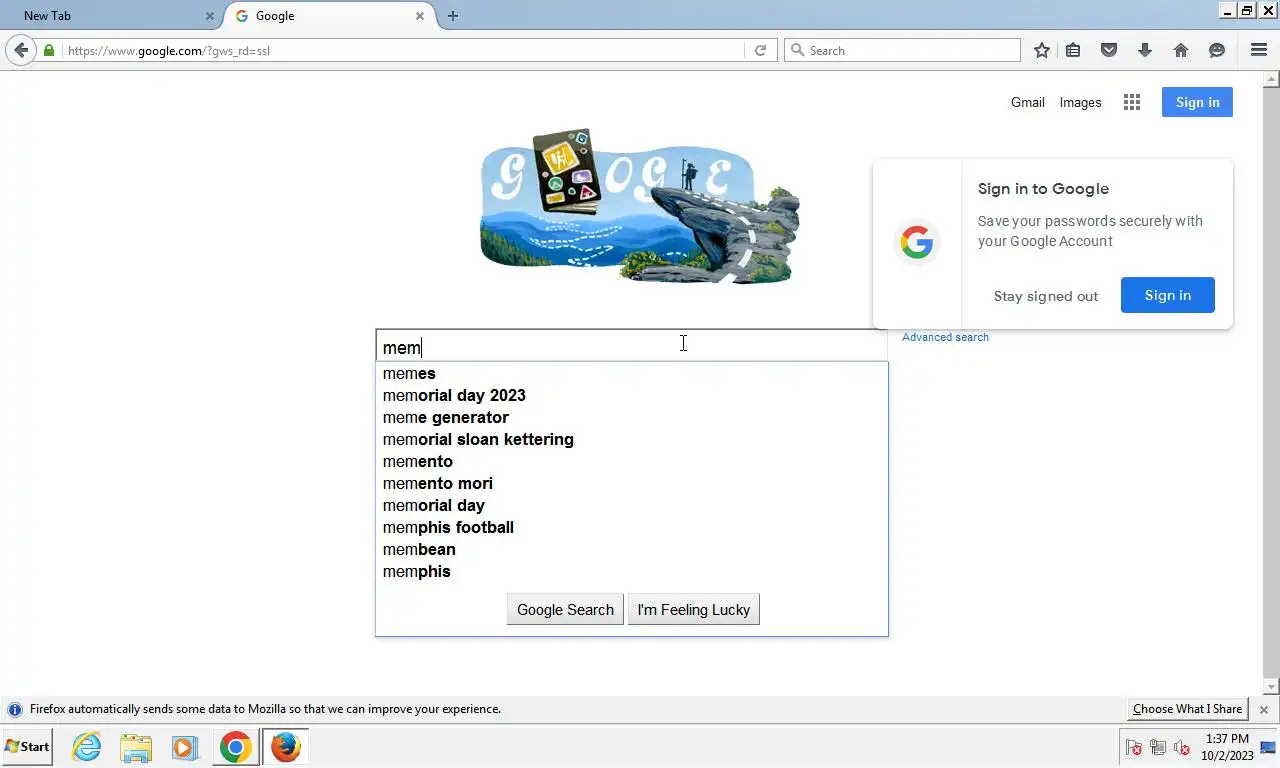The width and height of the screenshot is (1280, 768).
Task: Open the Google apps grid icon
Action: tap(1132, 102)
